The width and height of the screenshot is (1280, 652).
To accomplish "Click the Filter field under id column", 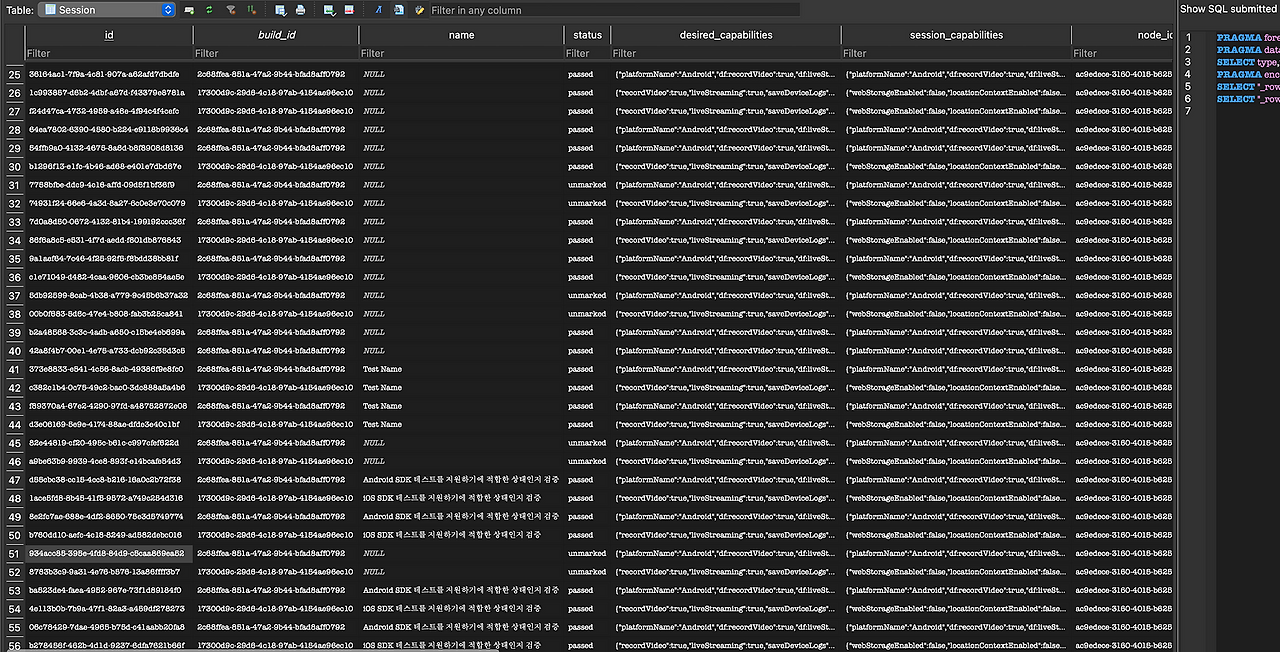I will pos(109,53).
